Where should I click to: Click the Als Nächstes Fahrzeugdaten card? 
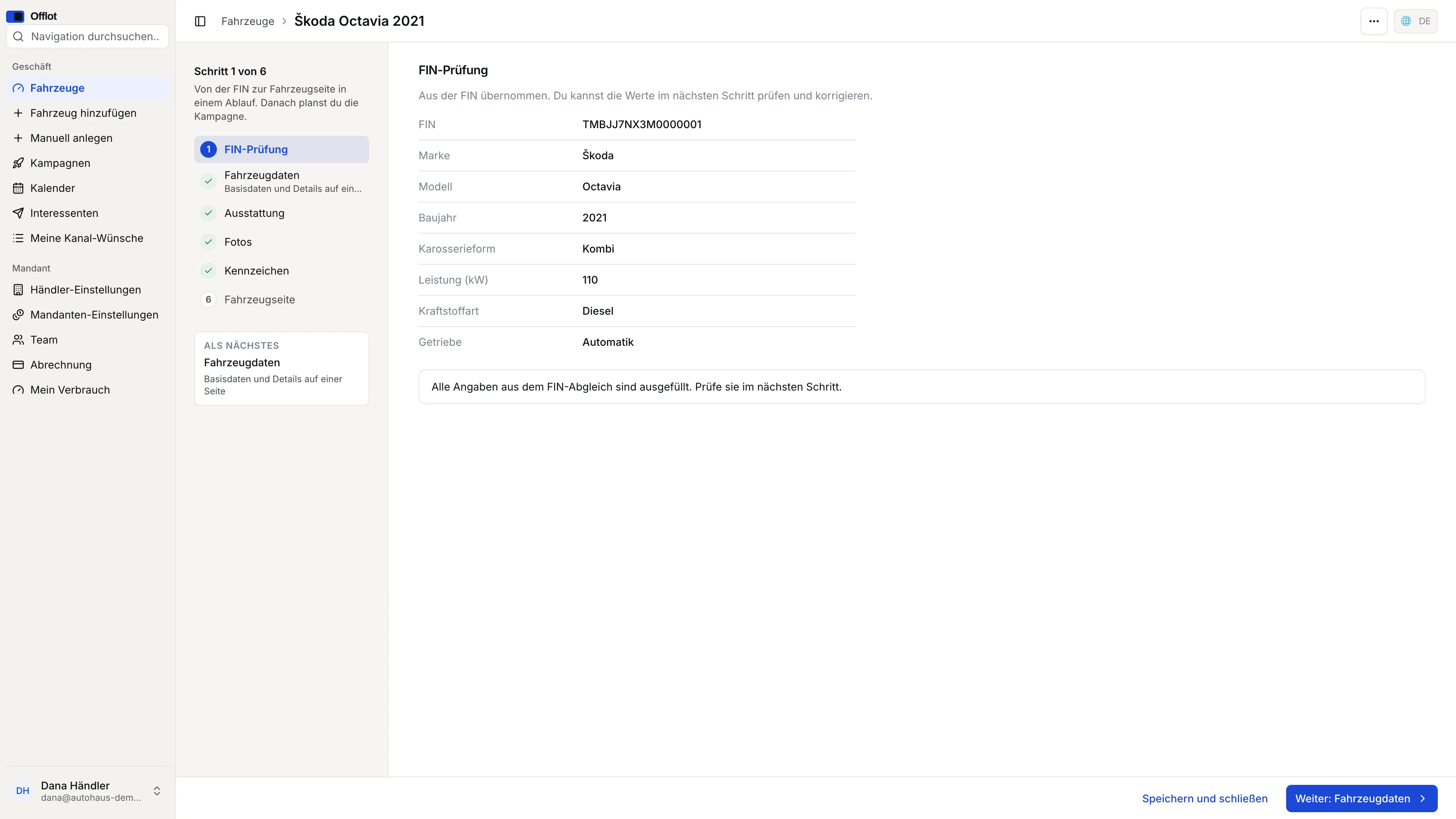click(281, 368)
